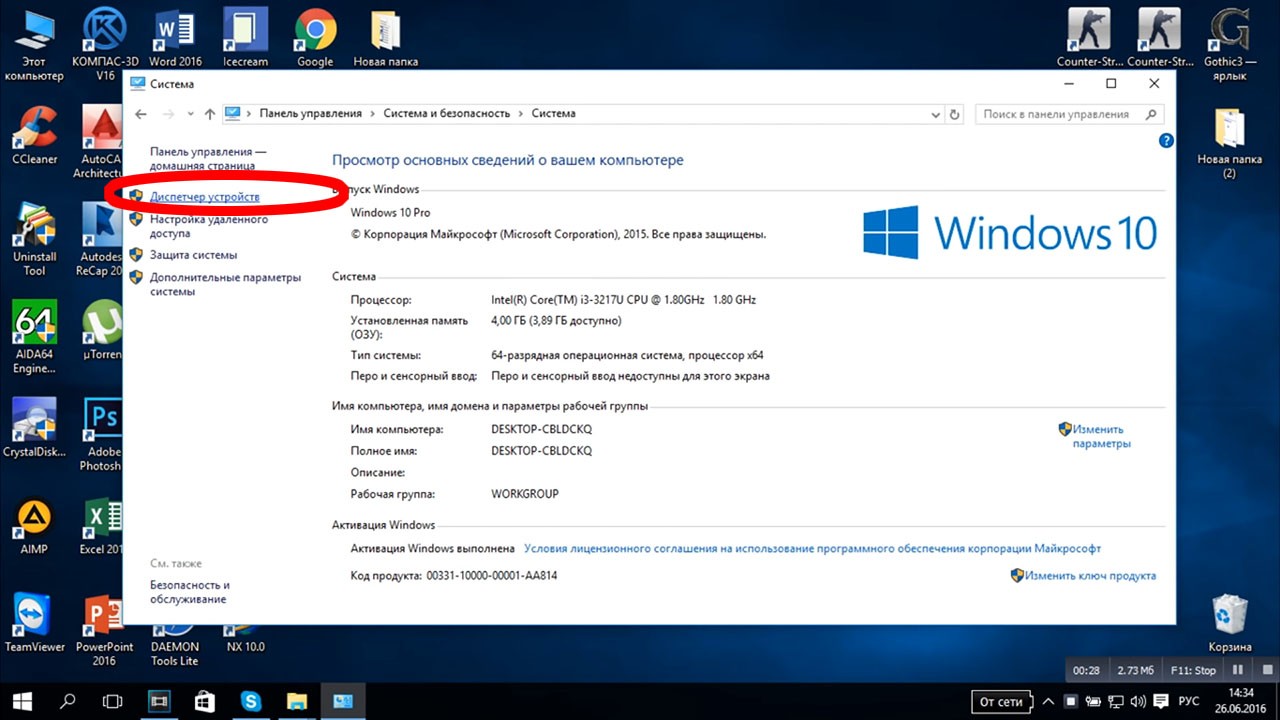Select Панель управления breadcrumb
The height and width of the screenshot is (720, 1280).
[x=310, y=114]
